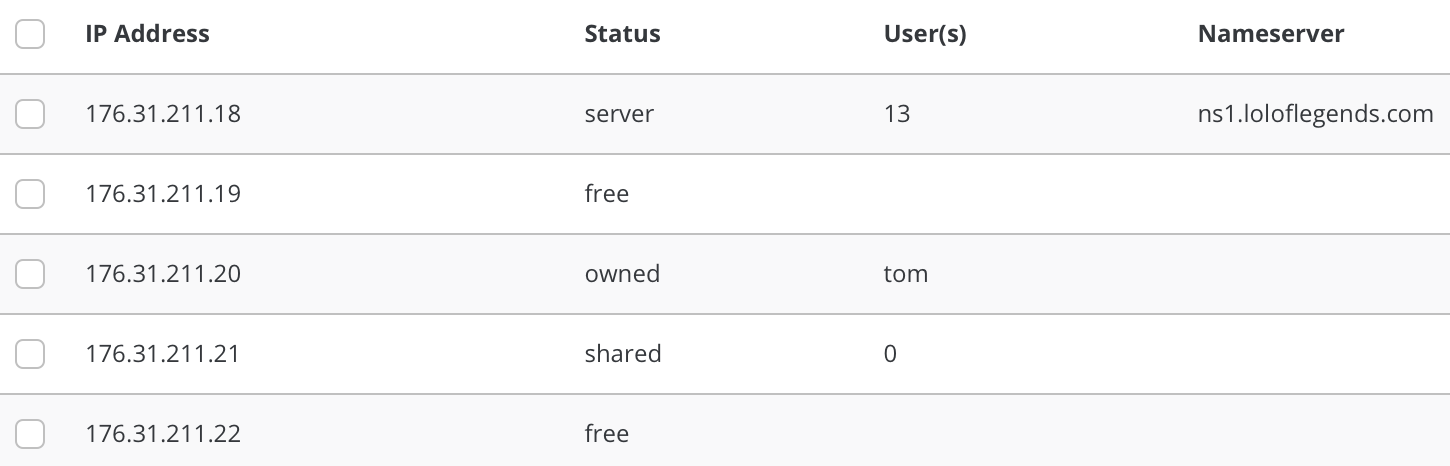
Task: Sort by the IP Address column header
Action: coord(148,34)
